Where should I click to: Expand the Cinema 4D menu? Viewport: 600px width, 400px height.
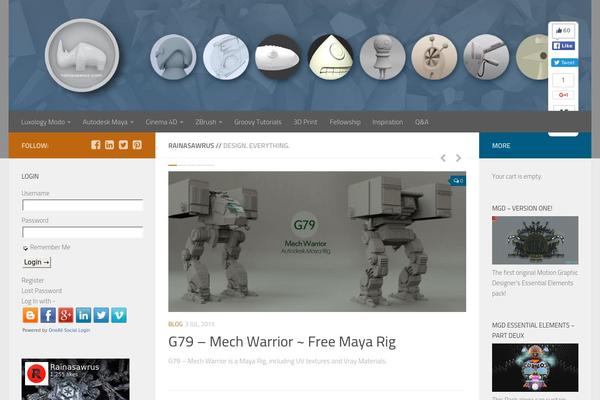pos(165,122)
